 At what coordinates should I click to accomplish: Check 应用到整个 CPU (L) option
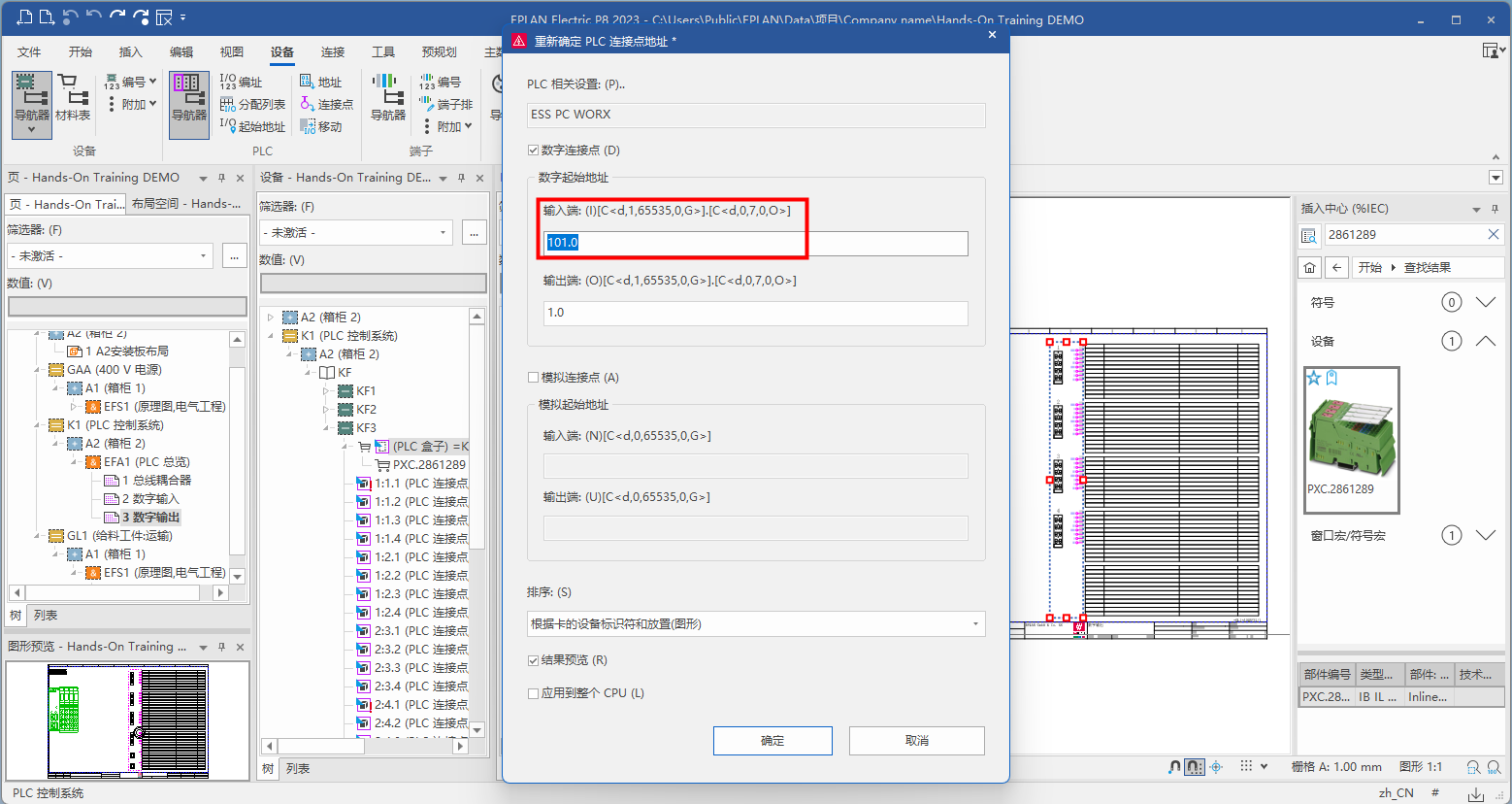click(x=533, y=692)
